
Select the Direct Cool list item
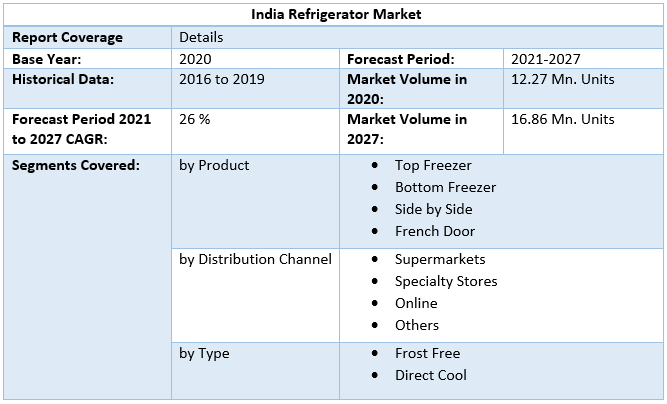click(431, 375)
